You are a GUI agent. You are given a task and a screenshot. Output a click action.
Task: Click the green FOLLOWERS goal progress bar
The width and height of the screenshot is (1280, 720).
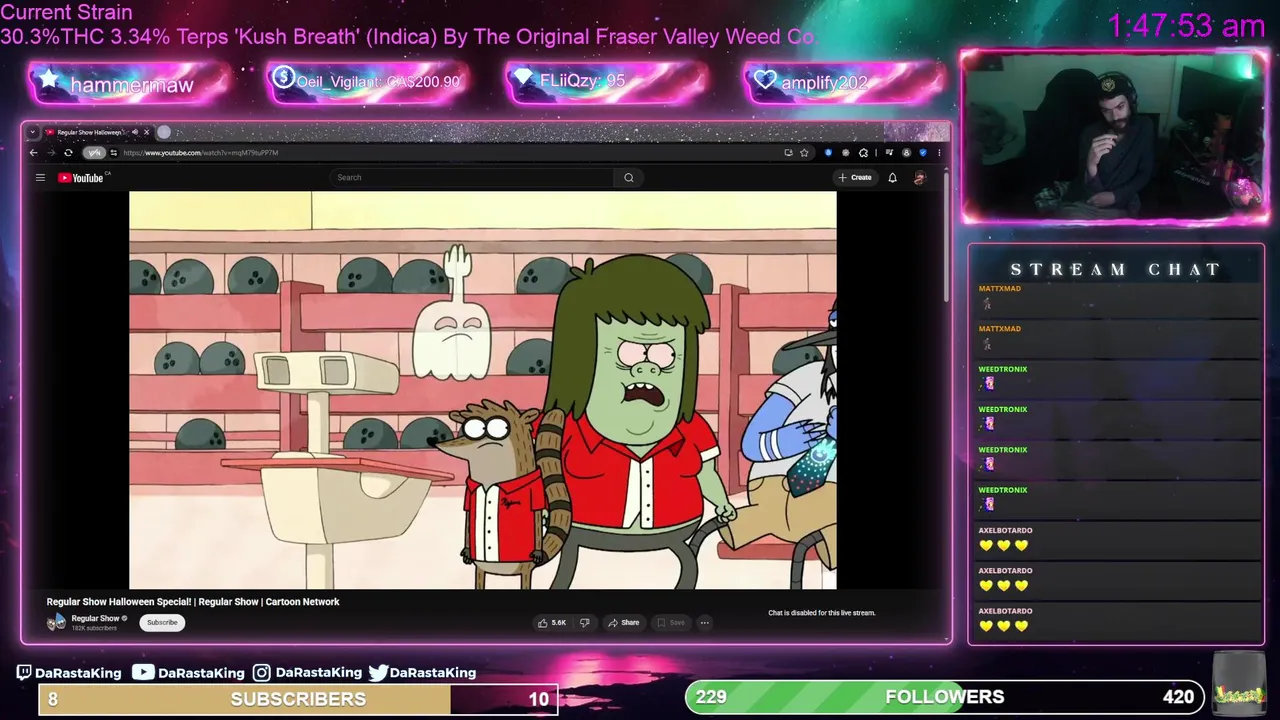944,697
